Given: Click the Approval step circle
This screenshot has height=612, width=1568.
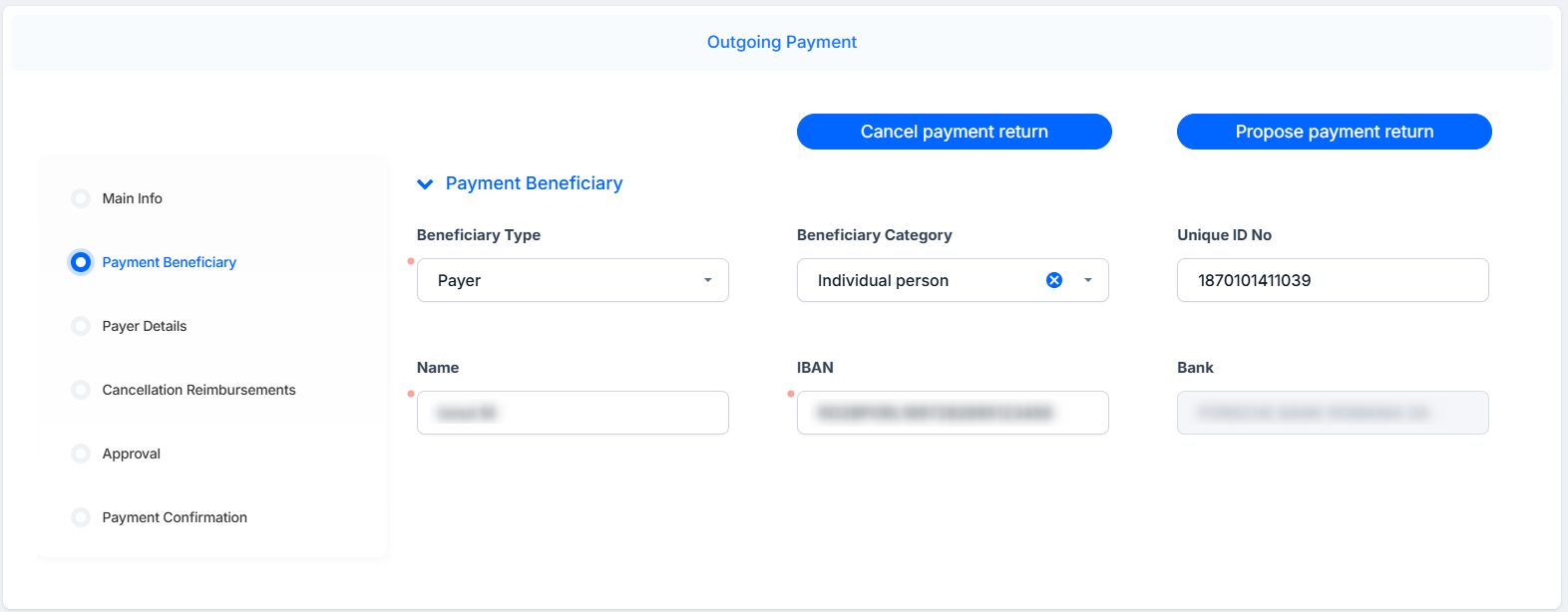Looking at the screenshot, I should (x=81, y=454).
